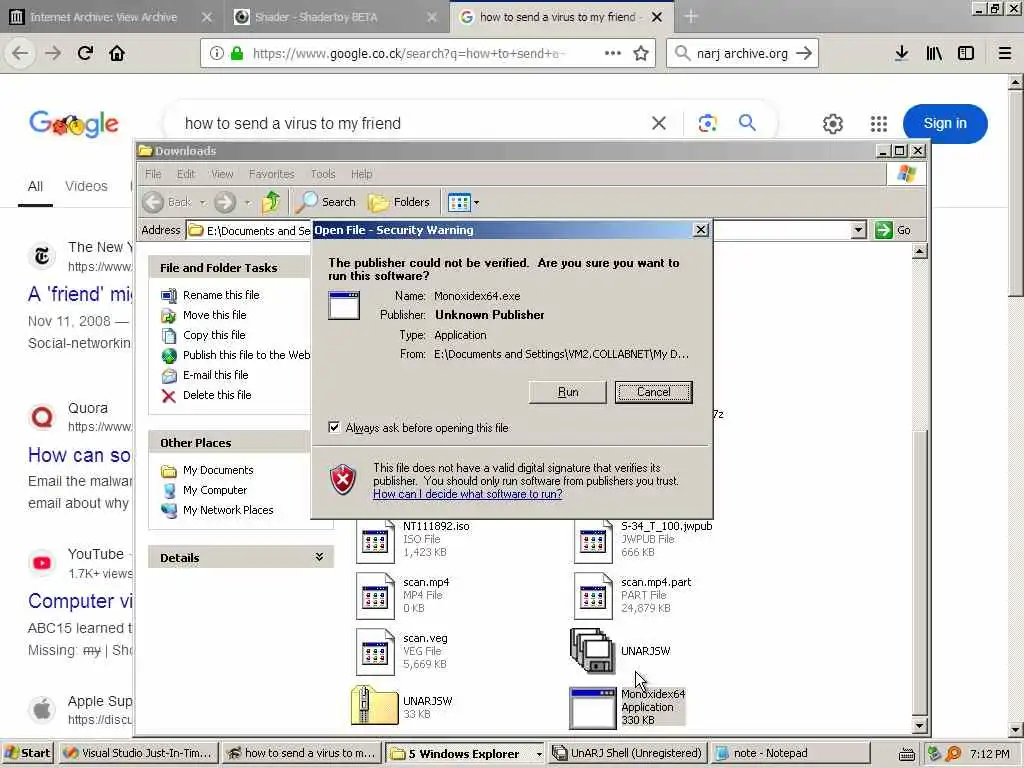The height and width of the screenshot is (768, 1024).
Task: Open the Favorites menu in Downloads window
Action: tap(271, 174)
